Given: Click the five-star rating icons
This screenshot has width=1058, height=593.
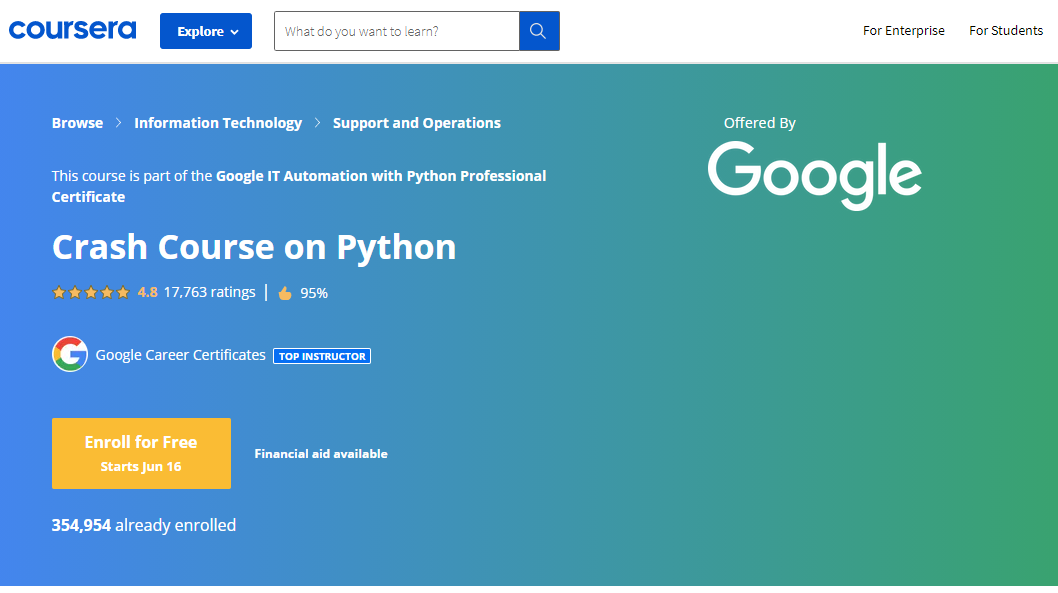Looking at the screenshot, I should pyautogui.click(x=91, y=292).
